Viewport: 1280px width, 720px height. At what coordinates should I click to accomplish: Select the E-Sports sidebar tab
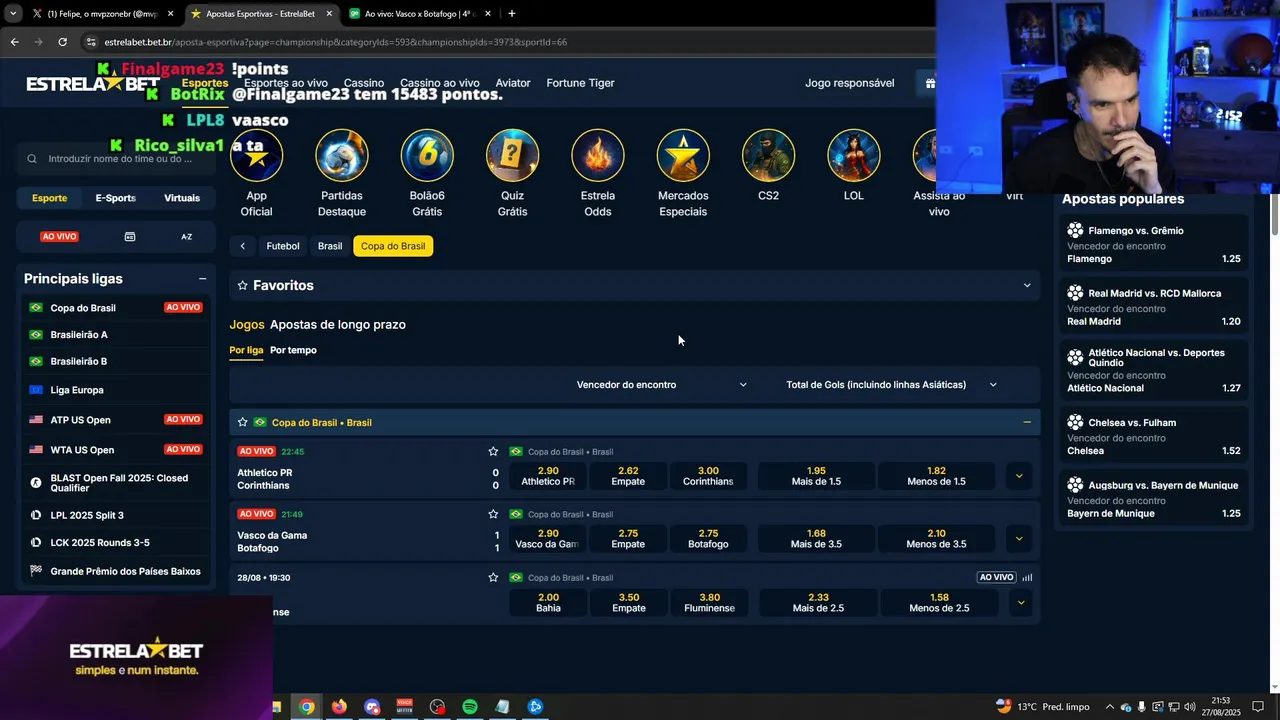tap(115, 198)
